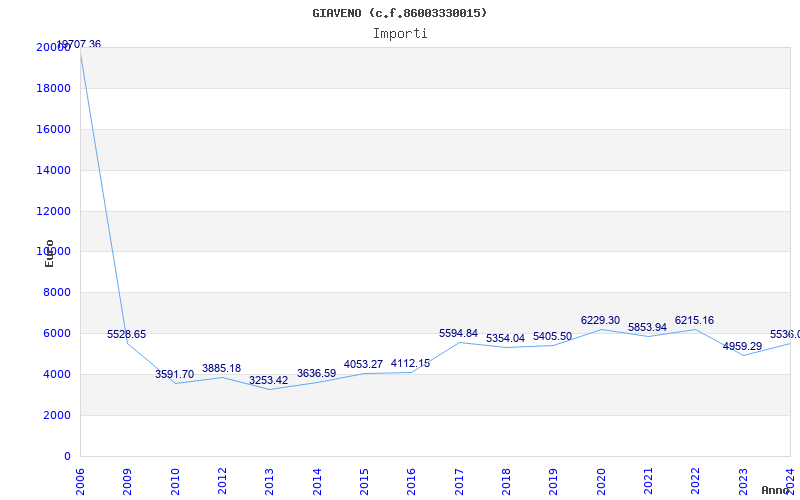Click y-axis tick label 12000
800x500 pixels.
tap(54, 211)
